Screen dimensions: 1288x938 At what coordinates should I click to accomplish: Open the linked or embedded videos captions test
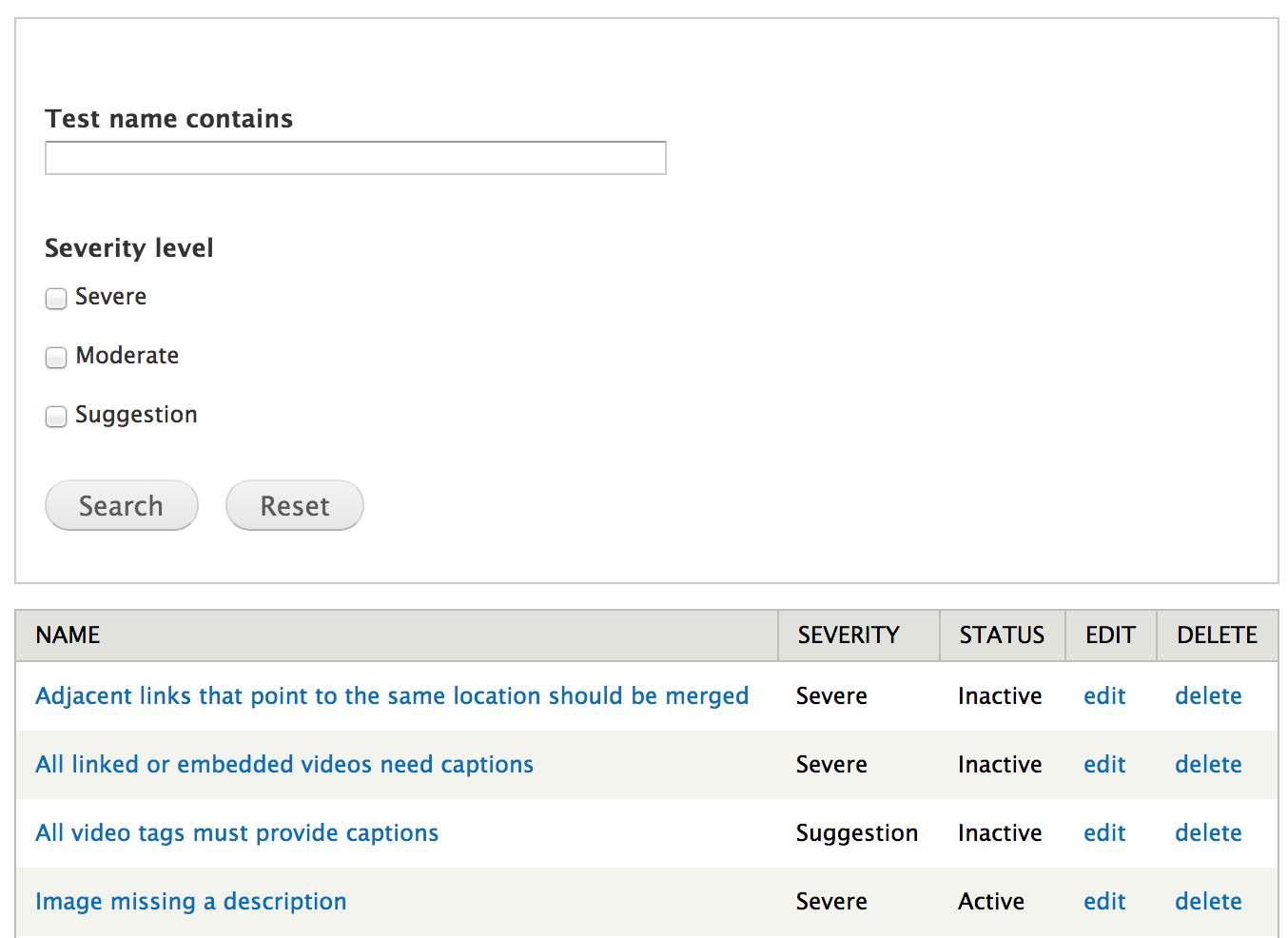click(x=283, y=764)
